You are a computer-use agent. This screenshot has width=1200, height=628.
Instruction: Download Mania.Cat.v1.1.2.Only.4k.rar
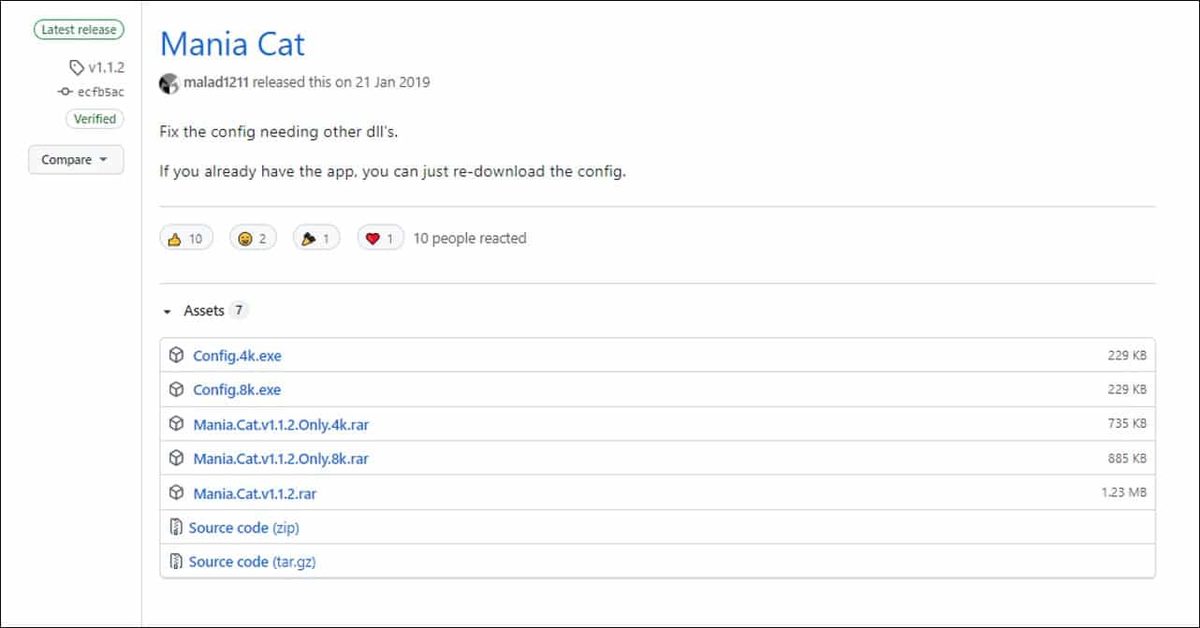click(x=281, y=425)
